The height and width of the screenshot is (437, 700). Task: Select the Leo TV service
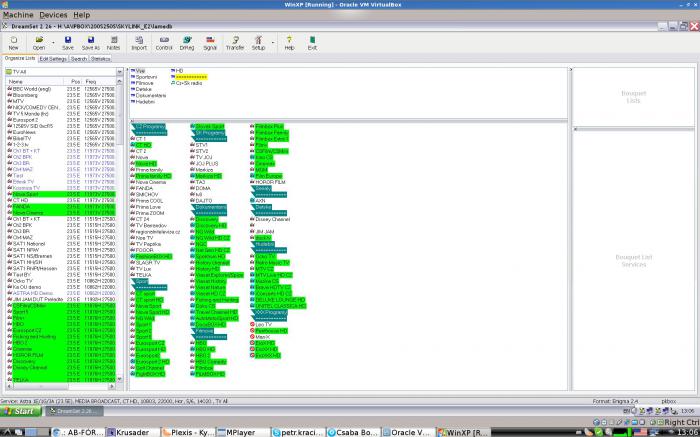[261, 325]
